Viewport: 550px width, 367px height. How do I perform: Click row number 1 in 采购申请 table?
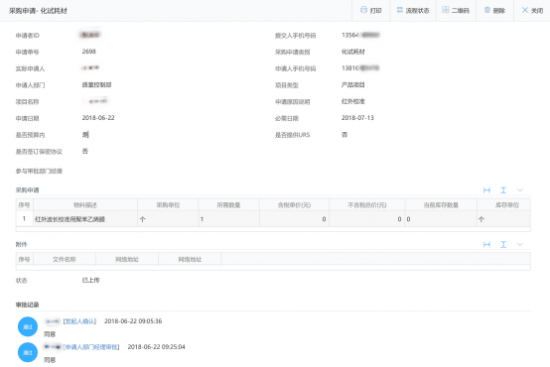pos(24,219)
